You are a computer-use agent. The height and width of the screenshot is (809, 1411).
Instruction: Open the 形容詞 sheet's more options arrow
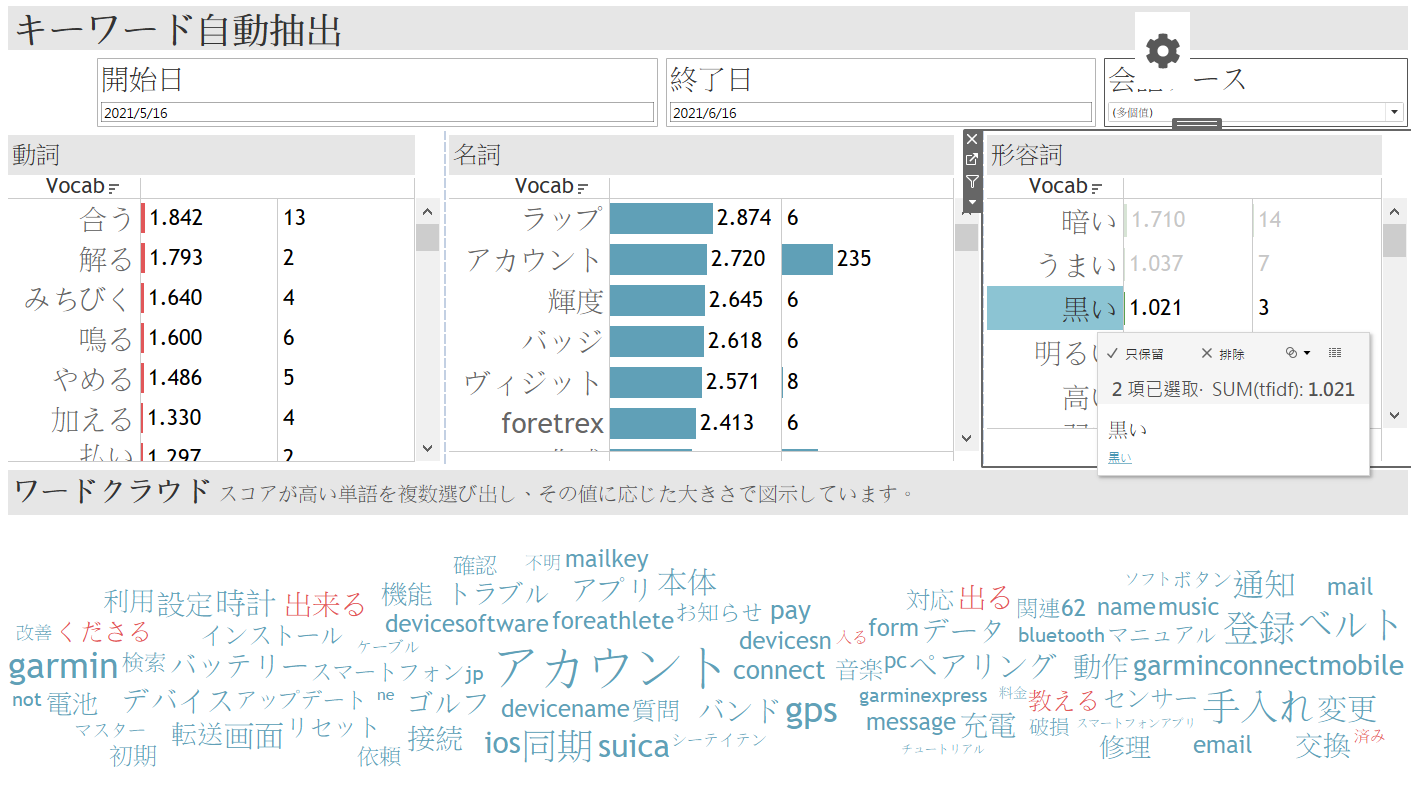(972, 202)
